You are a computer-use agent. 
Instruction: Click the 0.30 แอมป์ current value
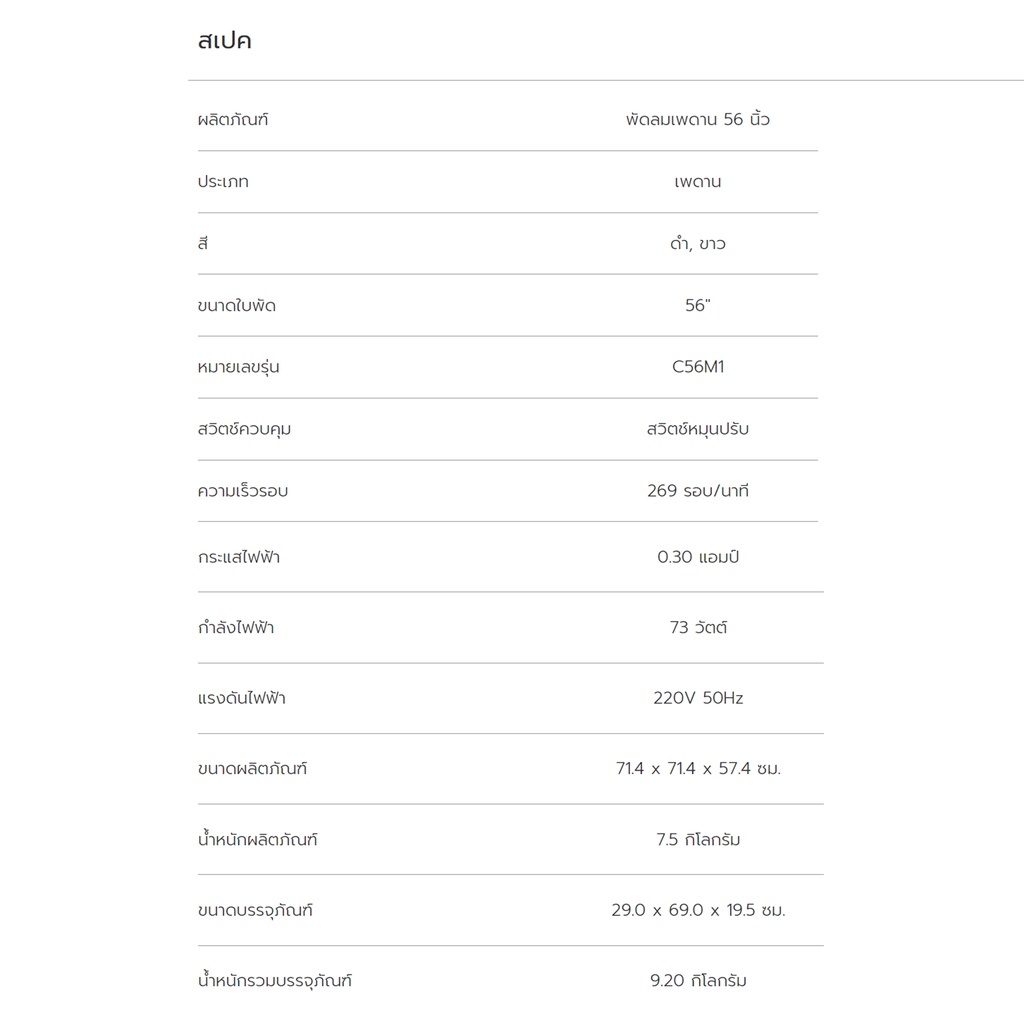pyautogui.click(x=697, y=556)
